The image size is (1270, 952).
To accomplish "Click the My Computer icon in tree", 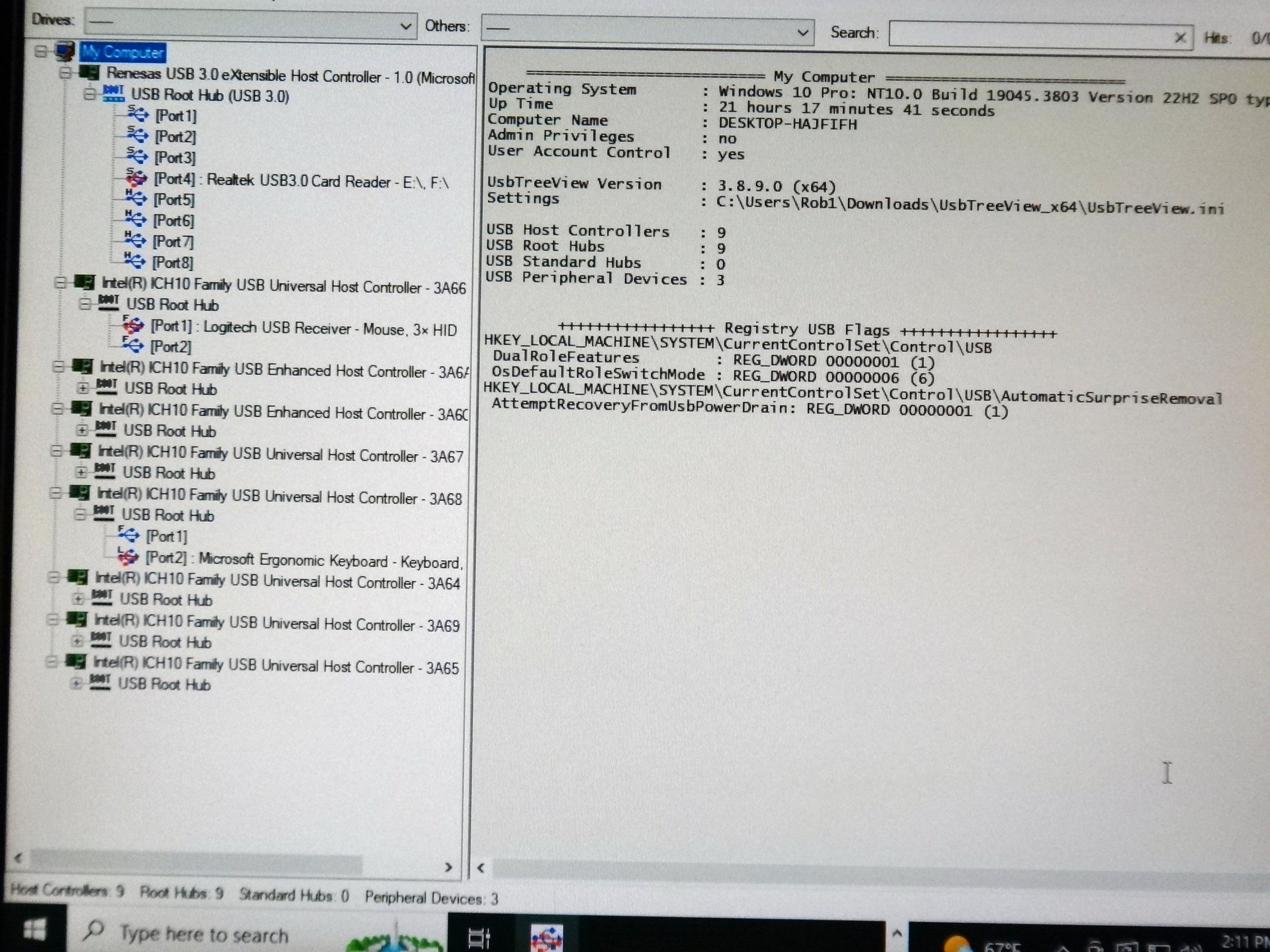I will point(65,51).
